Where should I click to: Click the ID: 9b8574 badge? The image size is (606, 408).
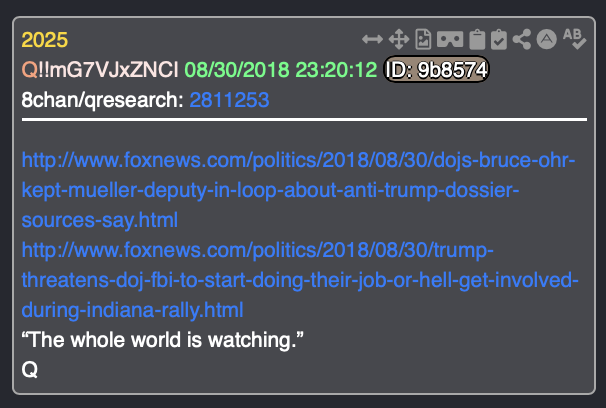[436, 70]
